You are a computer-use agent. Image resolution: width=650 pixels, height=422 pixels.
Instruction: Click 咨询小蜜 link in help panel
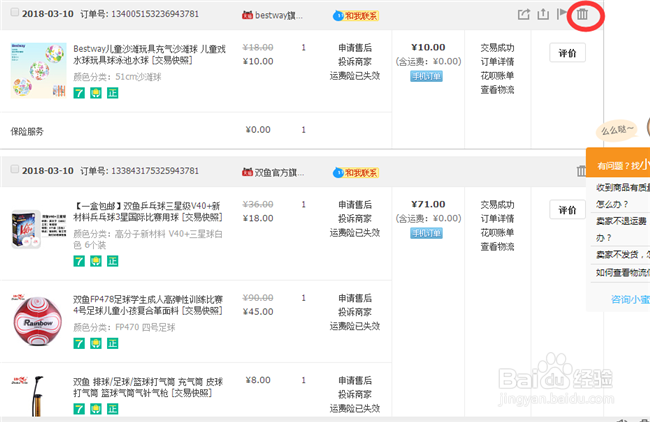click(x=630, y=299)
